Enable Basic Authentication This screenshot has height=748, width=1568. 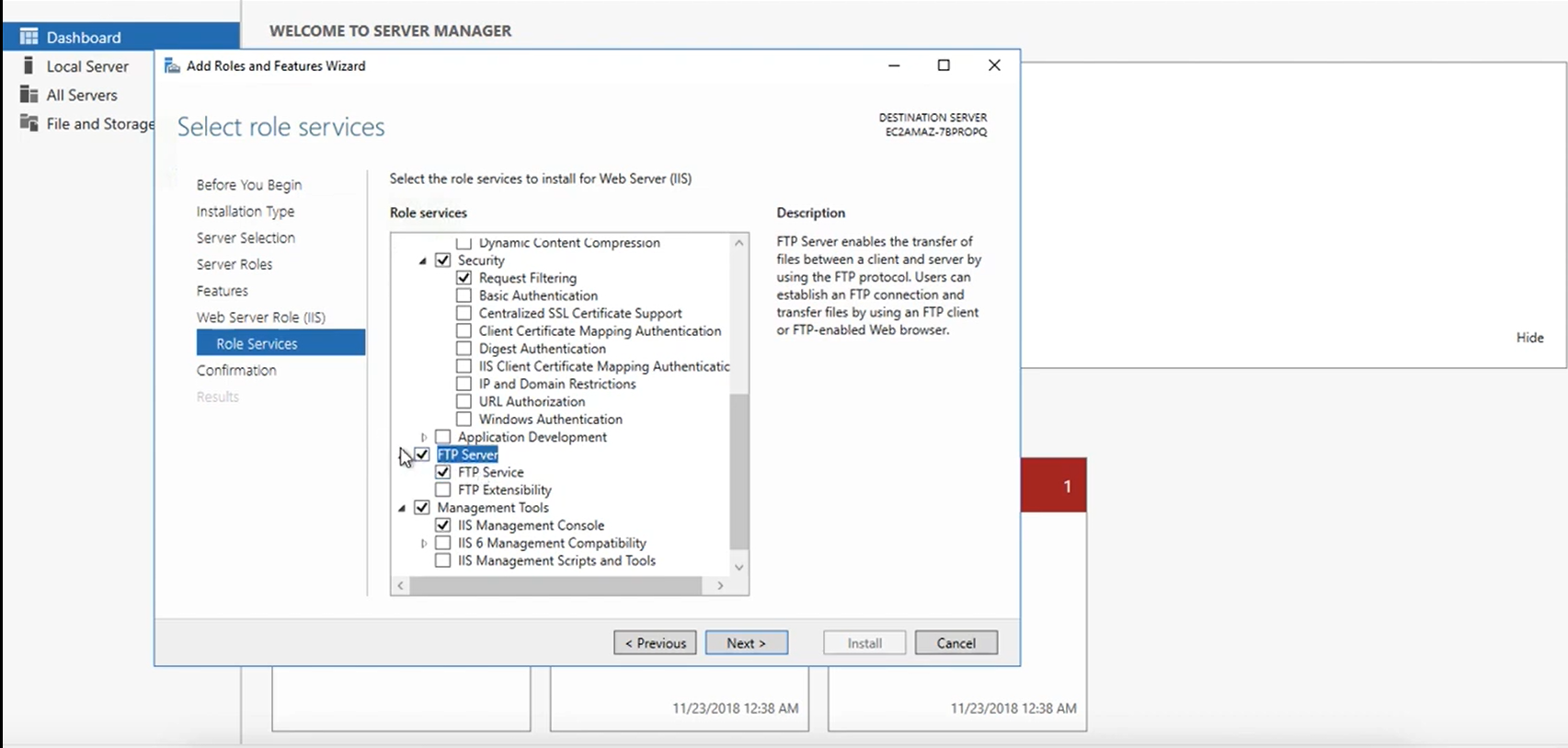pyautogui.click(x=464, y=295)
